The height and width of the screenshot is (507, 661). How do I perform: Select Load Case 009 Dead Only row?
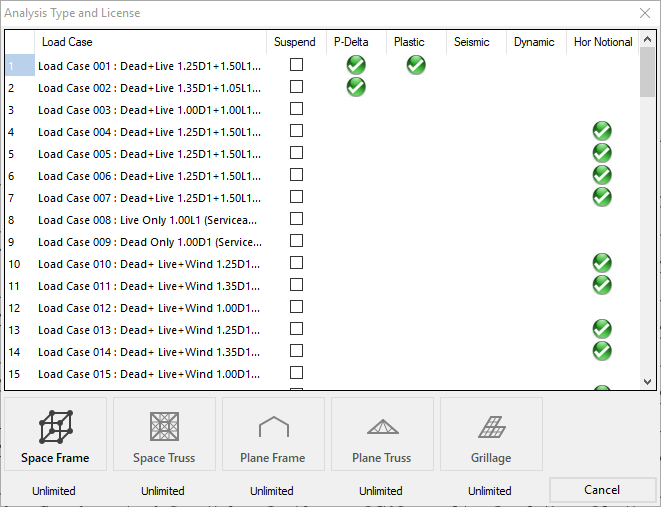(150, 242)
